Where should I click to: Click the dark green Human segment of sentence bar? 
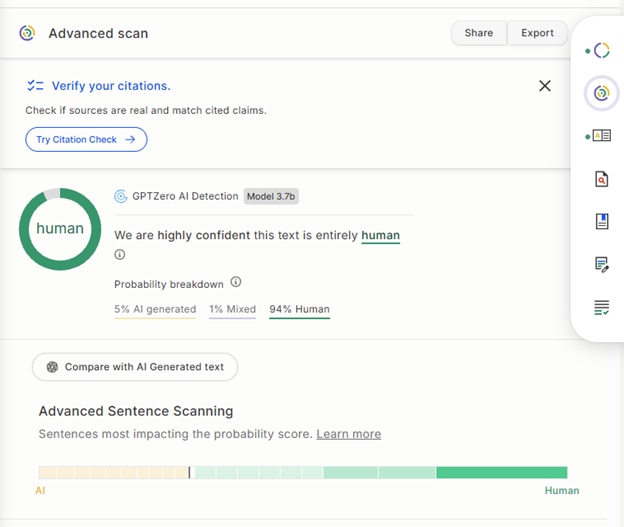coord(501,472)
